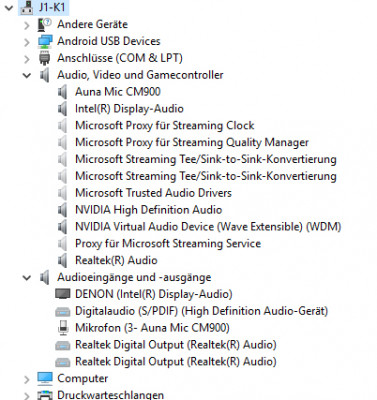Select the Auna Mic CM900 device
Image resolution: width=377 pixels, height=400 pixels.
[118, 92]
